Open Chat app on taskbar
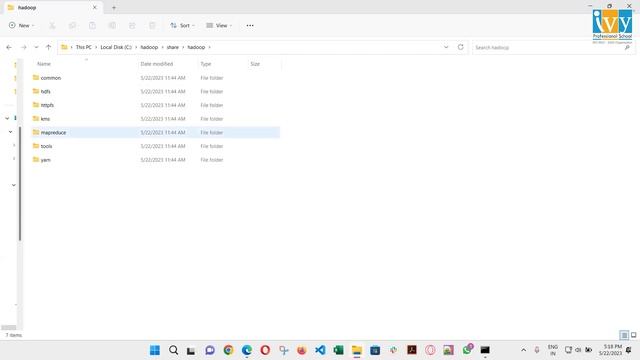The height and width of the screenshot is (360, 640). (x=210, y=350)
